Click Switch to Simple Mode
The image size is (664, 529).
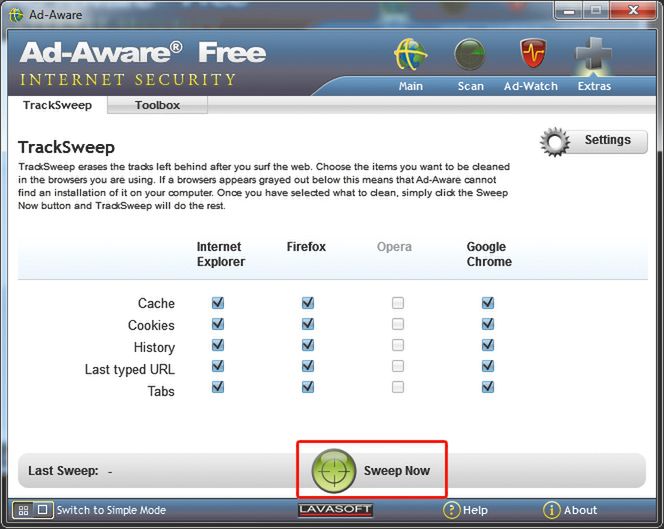(x=111, y=510)
